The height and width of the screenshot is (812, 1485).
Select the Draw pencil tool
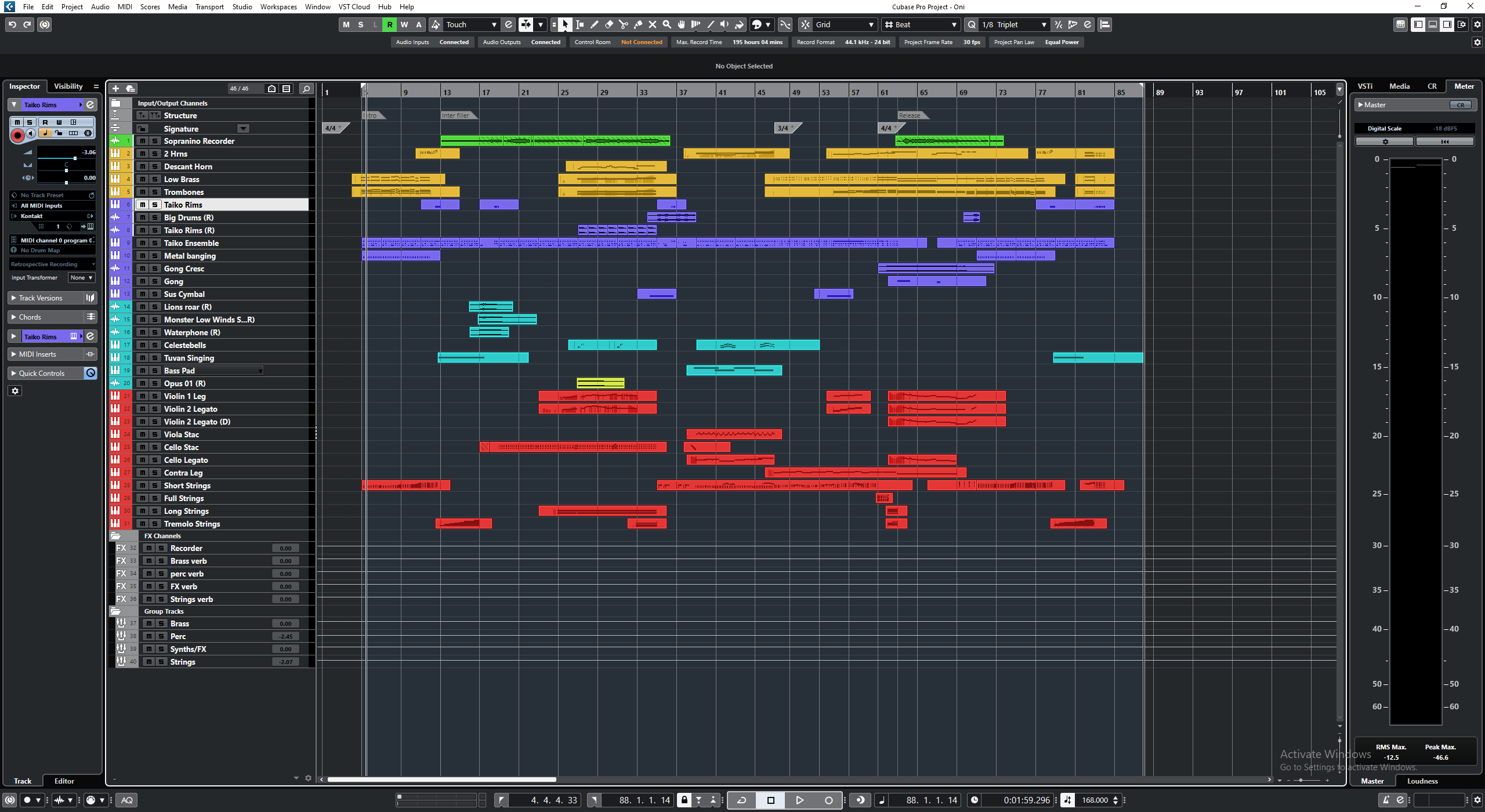[594, 24]
